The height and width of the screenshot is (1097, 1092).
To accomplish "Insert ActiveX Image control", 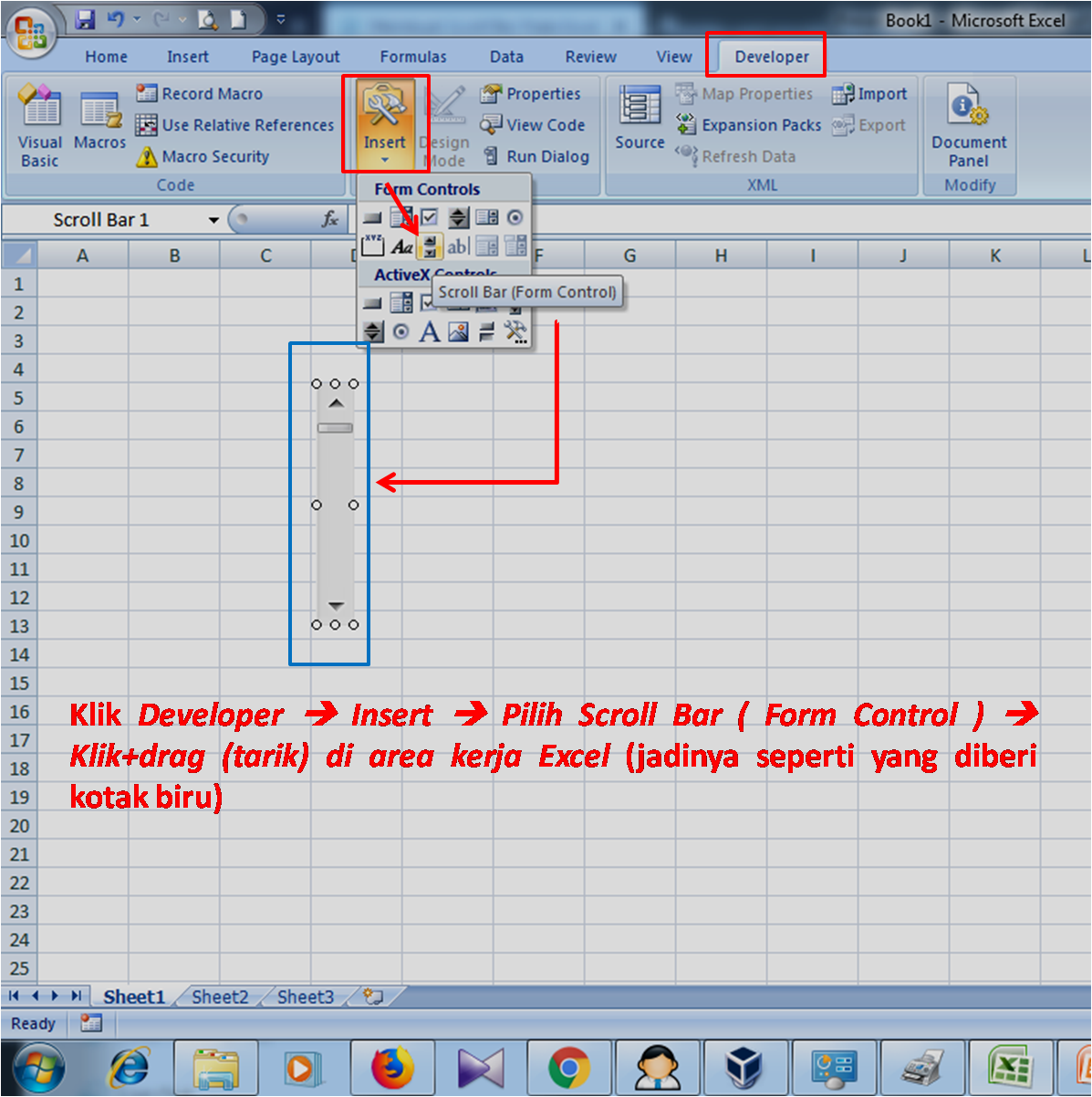I will point(458,331).
